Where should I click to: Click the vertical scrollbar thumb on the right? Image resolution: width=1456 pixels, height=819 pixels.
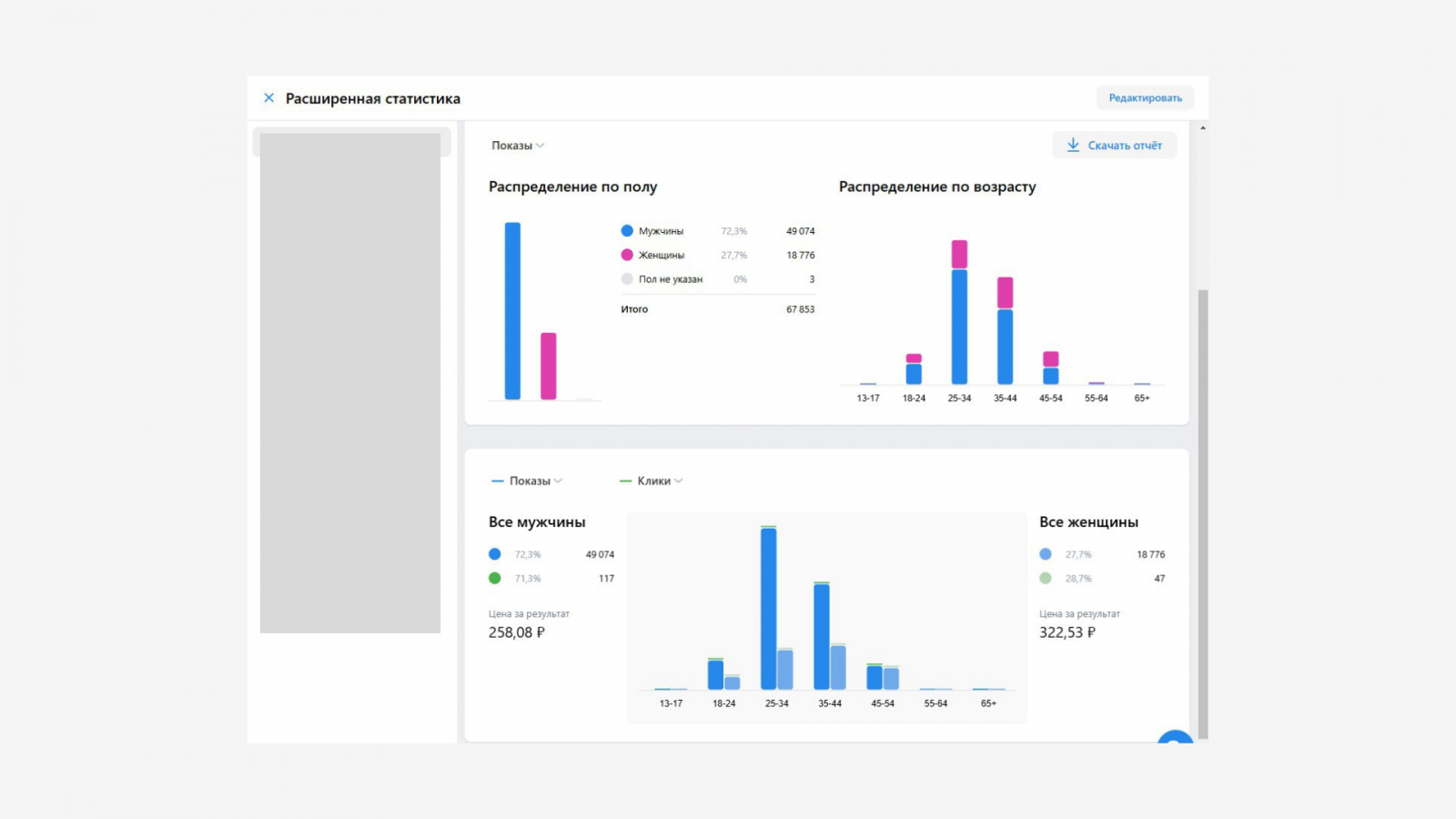tap(1203, 514)
